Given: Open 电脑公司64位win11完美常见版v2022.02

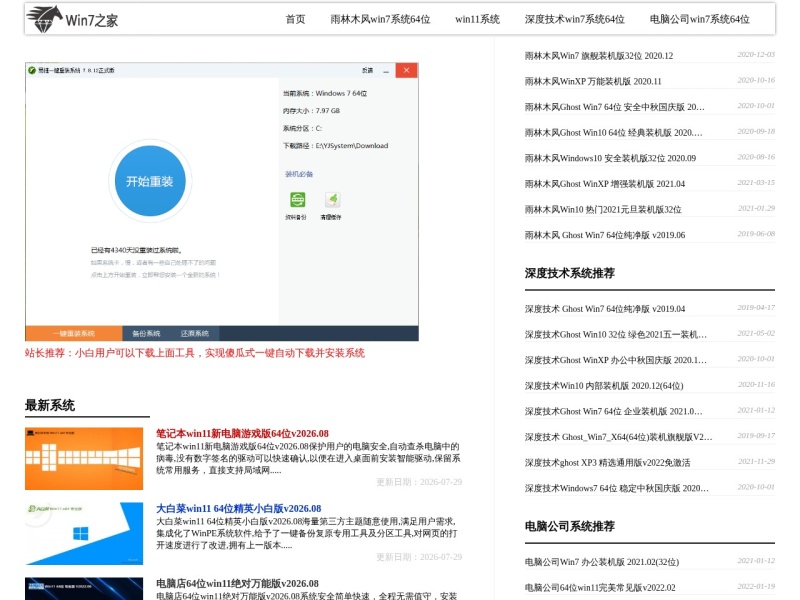Looking at the screenshot, I should coord(600,588).
